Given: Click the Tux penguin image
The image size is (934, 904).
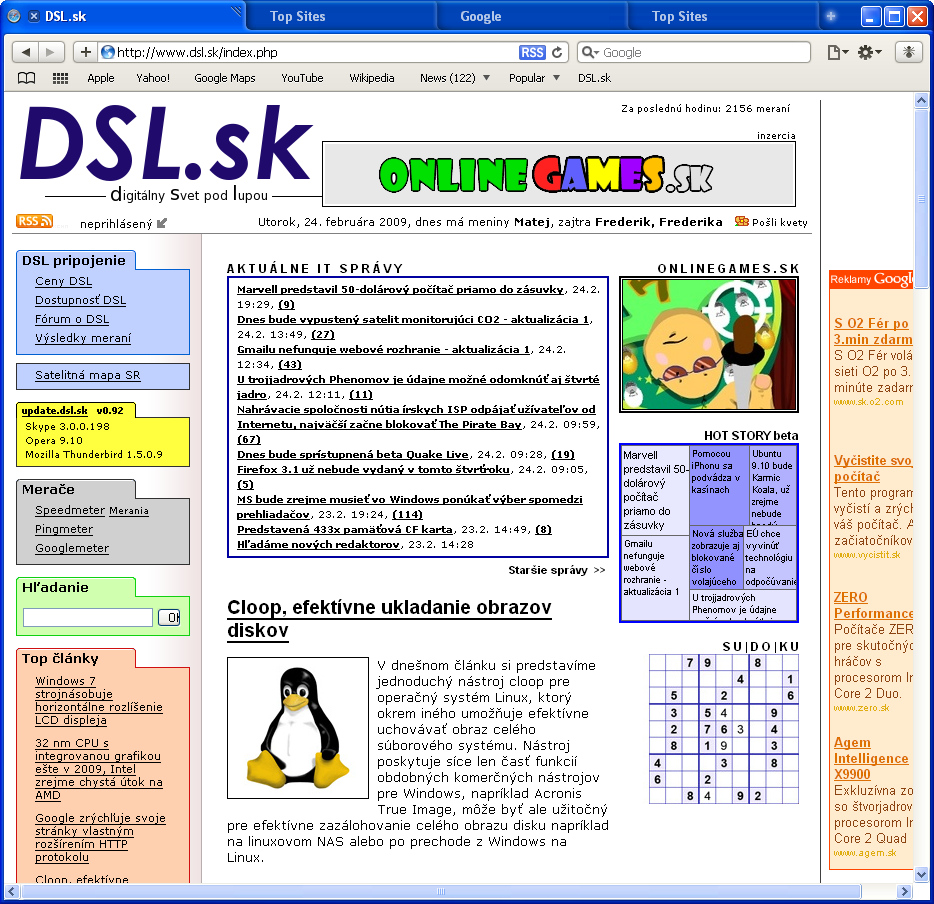Looking at the screenshot, I should 298,728.
